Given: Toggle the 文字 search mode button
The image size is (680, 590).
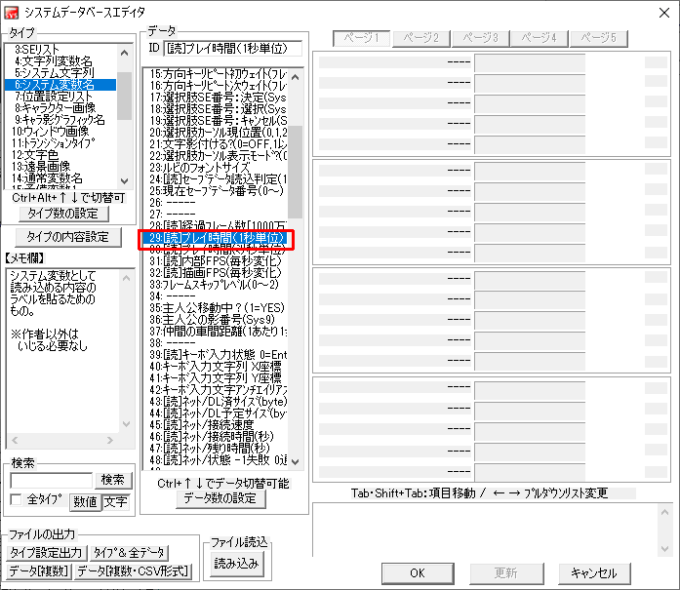Looking at the screenshot, I should tap(115, 501).
